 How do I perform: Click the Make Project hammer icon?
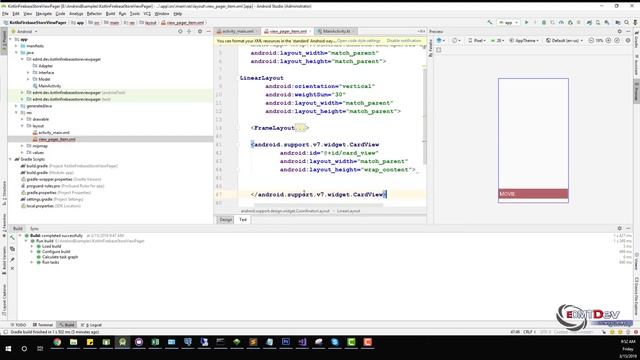click(x=490, y=22)
